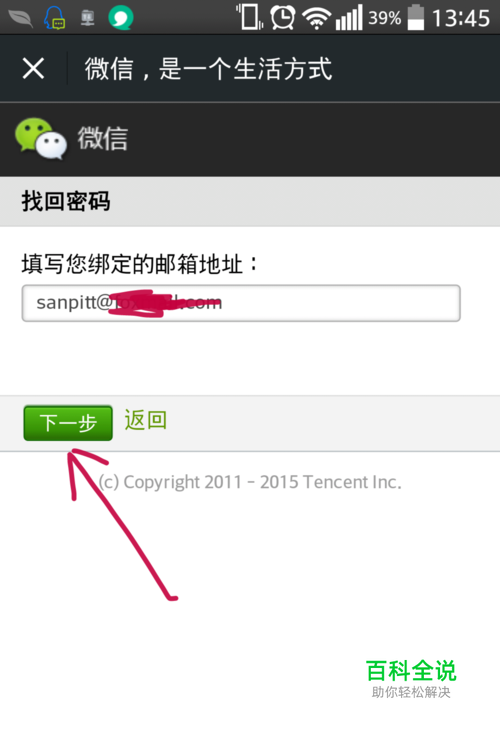Tap the vibrate mode status icon

pos(249,17)
